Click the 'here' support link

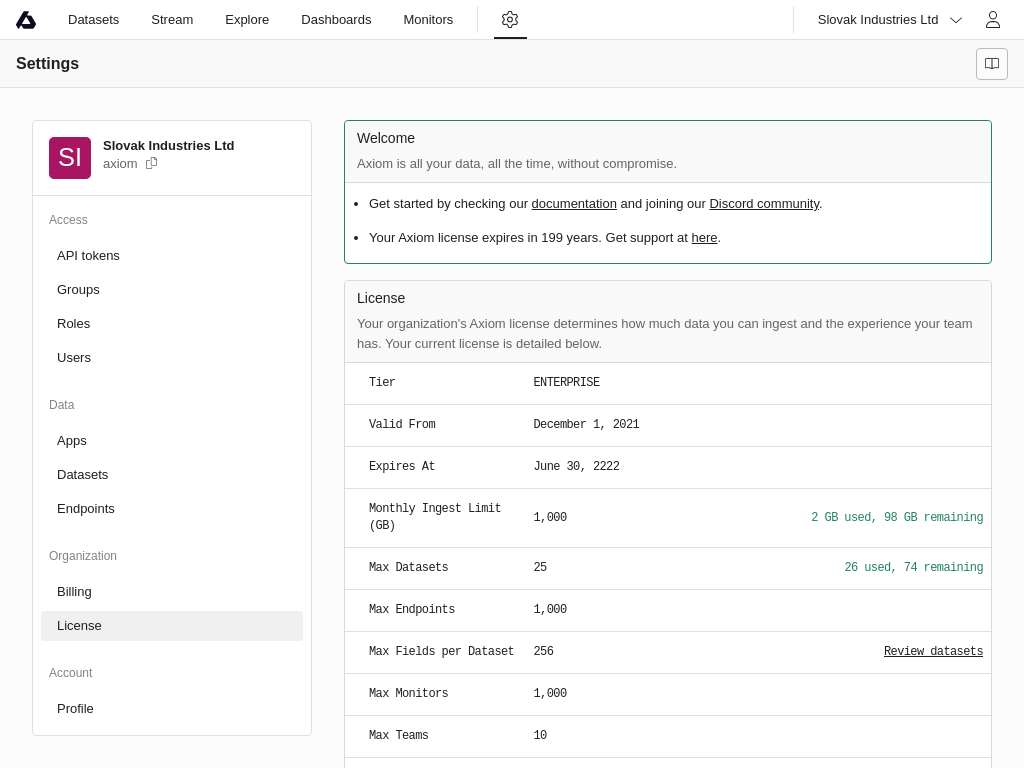click(x=704, y=238)
